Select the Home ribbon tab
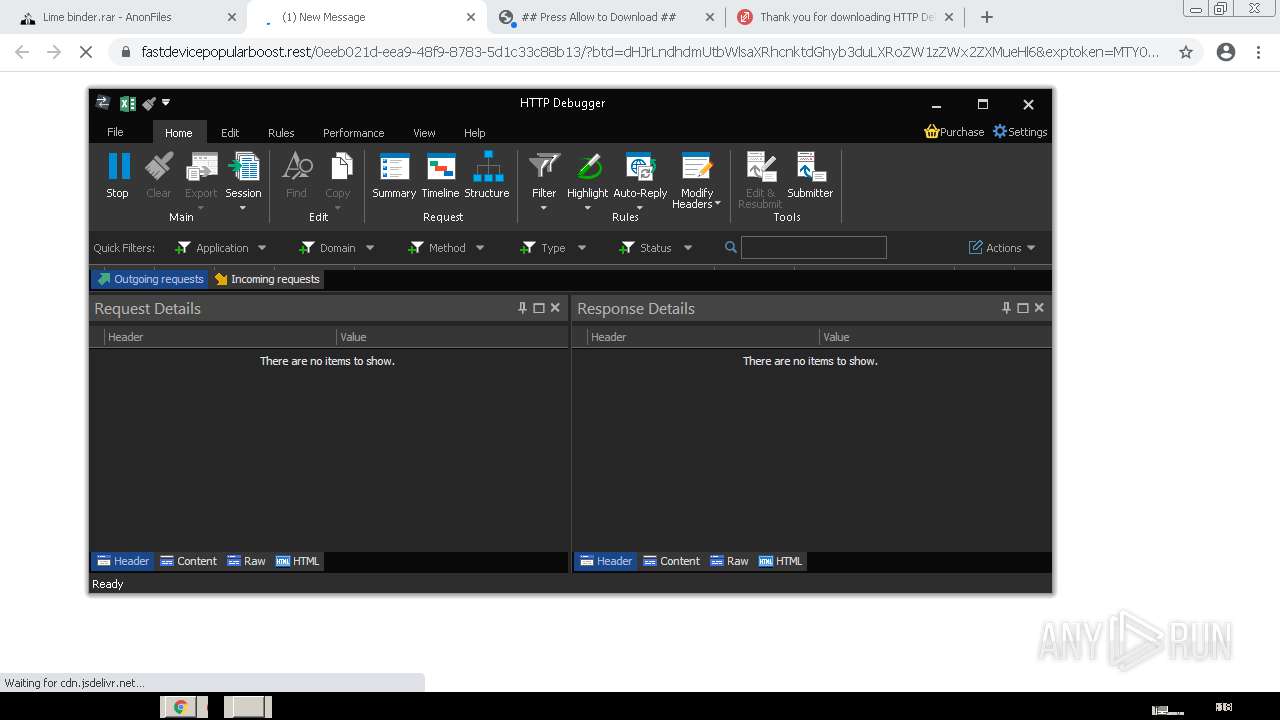The image size is (1280, 720). coord(179,132)
